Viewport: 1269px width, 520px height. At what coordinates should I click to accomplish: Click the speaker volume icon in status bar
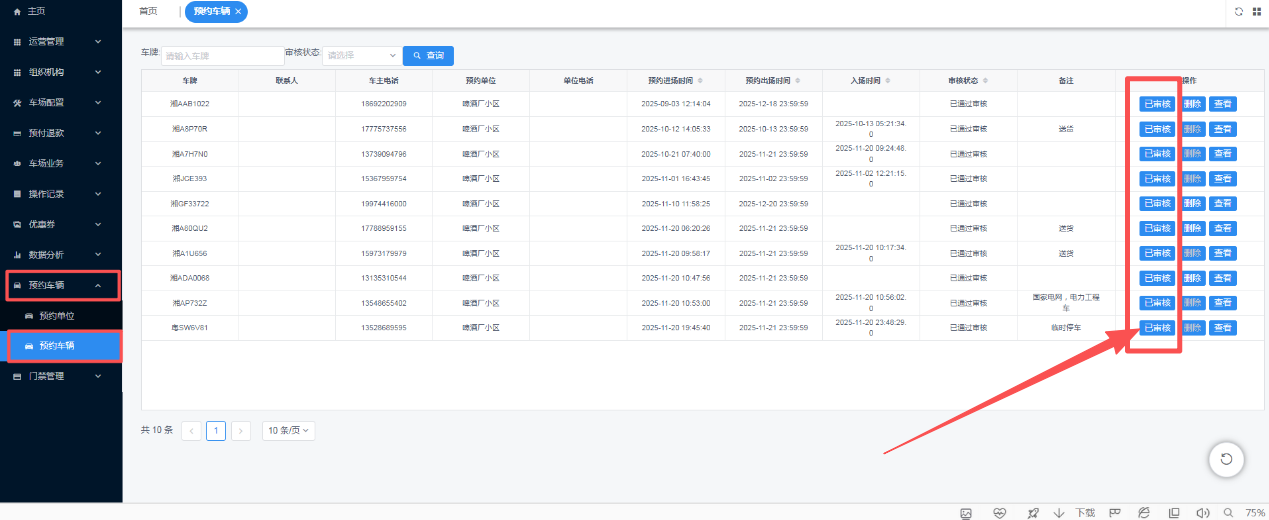[1203, 513]
